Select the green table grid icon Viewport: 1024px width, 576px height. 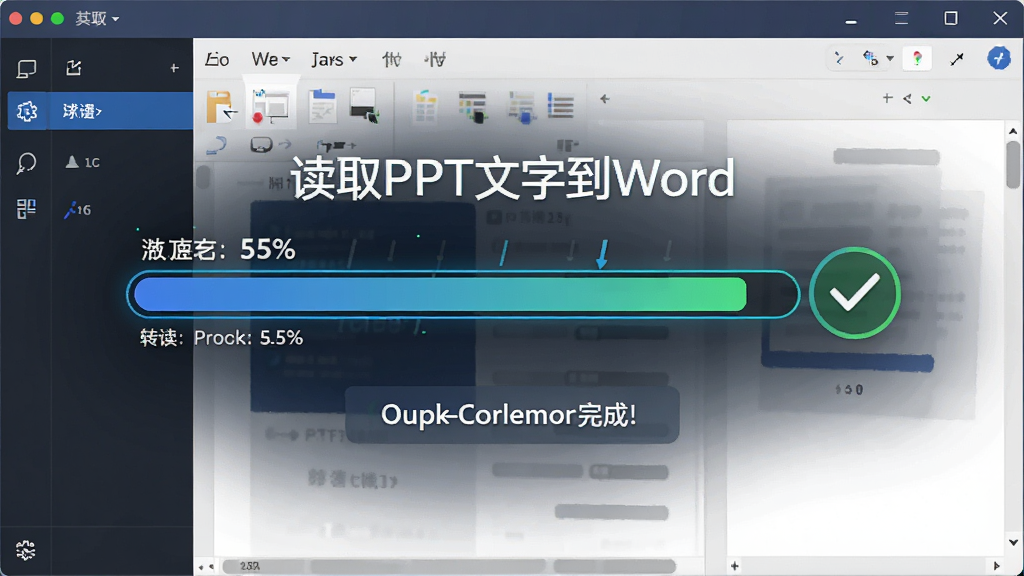[426, 106]
